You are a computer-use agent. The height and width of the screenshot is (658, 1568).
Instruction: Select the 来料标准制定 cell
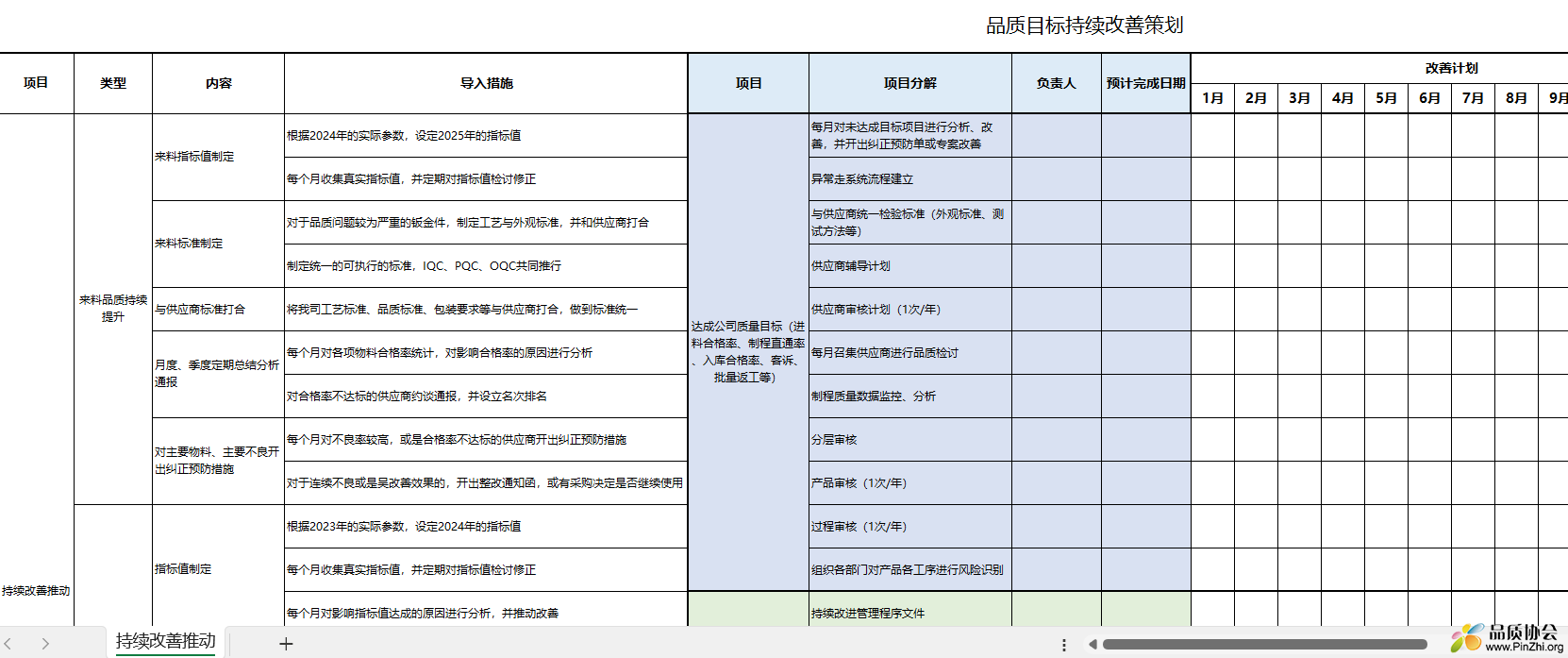218,244
